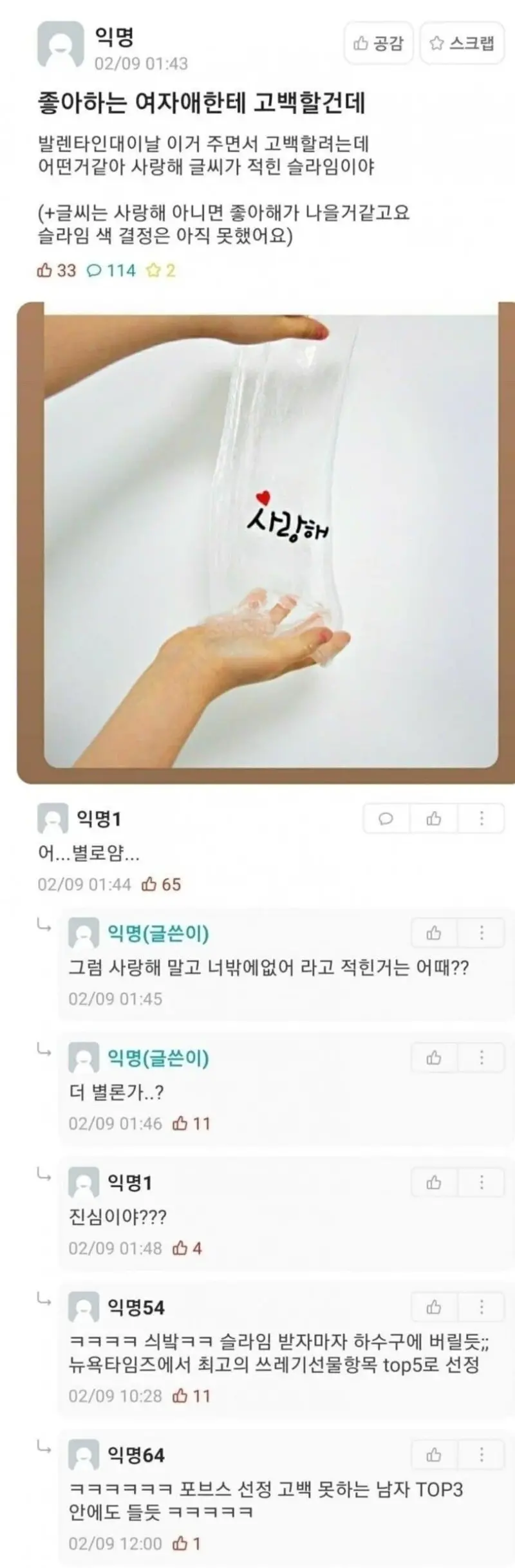Image resolution: width=515 pixels, height=1568 pixels.
Task: Click the 스크랩 scrap button
Action: point(462,43)
